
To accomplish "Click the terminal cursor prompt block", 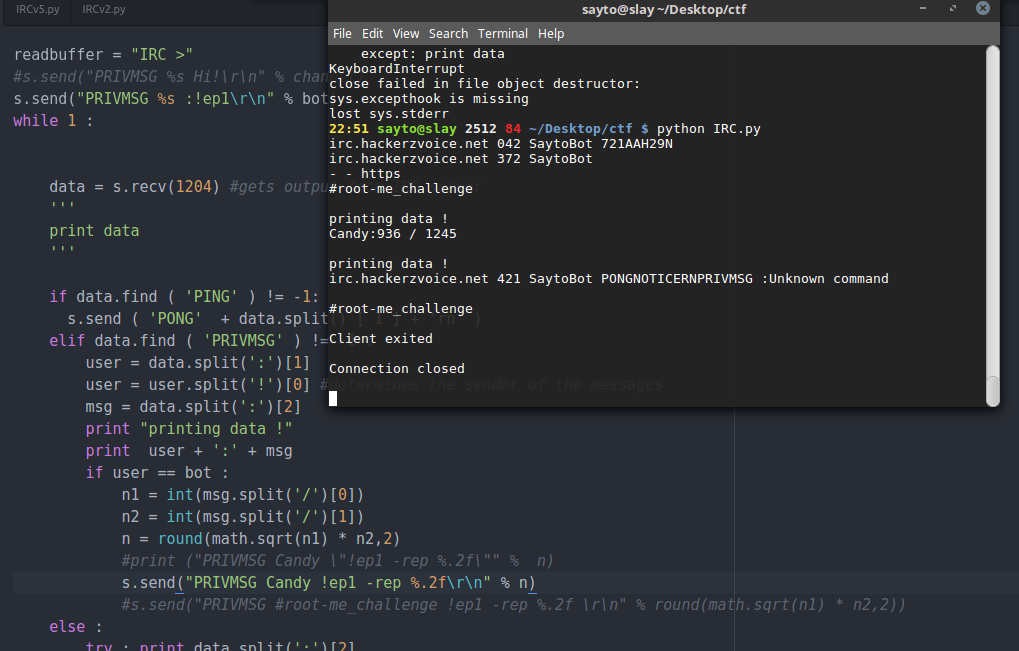I will [x=333, y=398].
